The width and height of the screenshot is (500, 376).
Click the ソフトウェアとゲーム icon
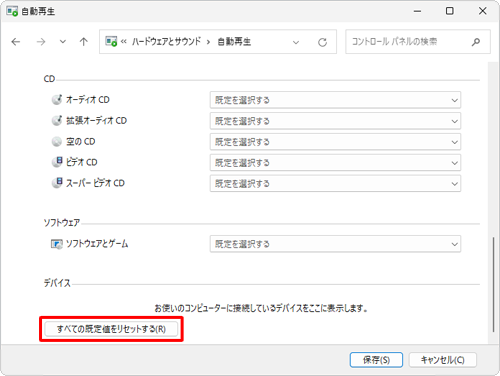pos(57,244)
